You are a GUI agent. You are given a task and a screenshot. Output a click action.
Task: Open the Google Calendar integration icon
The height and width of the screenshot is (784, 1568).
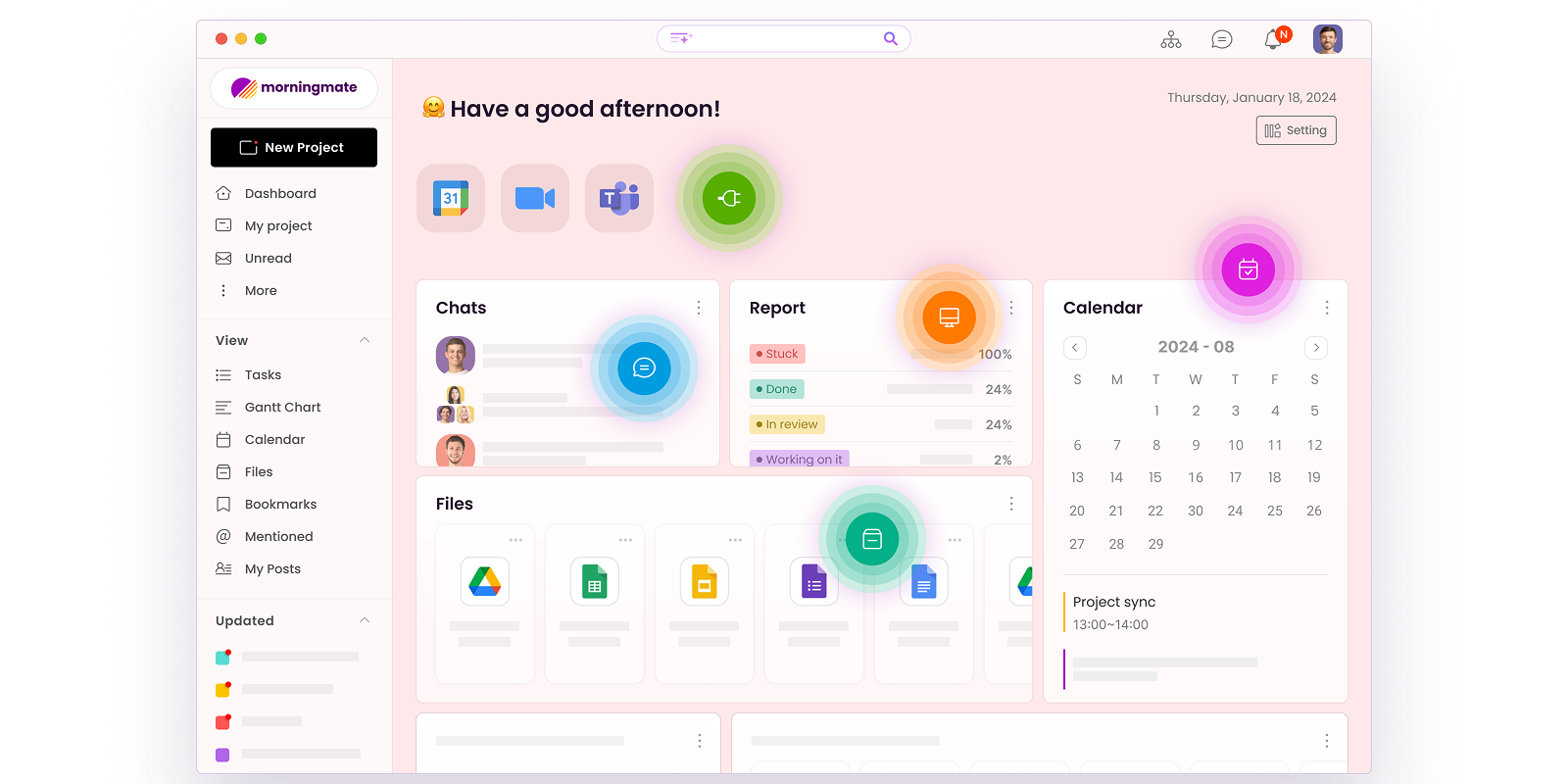click(x=451, y=198)
